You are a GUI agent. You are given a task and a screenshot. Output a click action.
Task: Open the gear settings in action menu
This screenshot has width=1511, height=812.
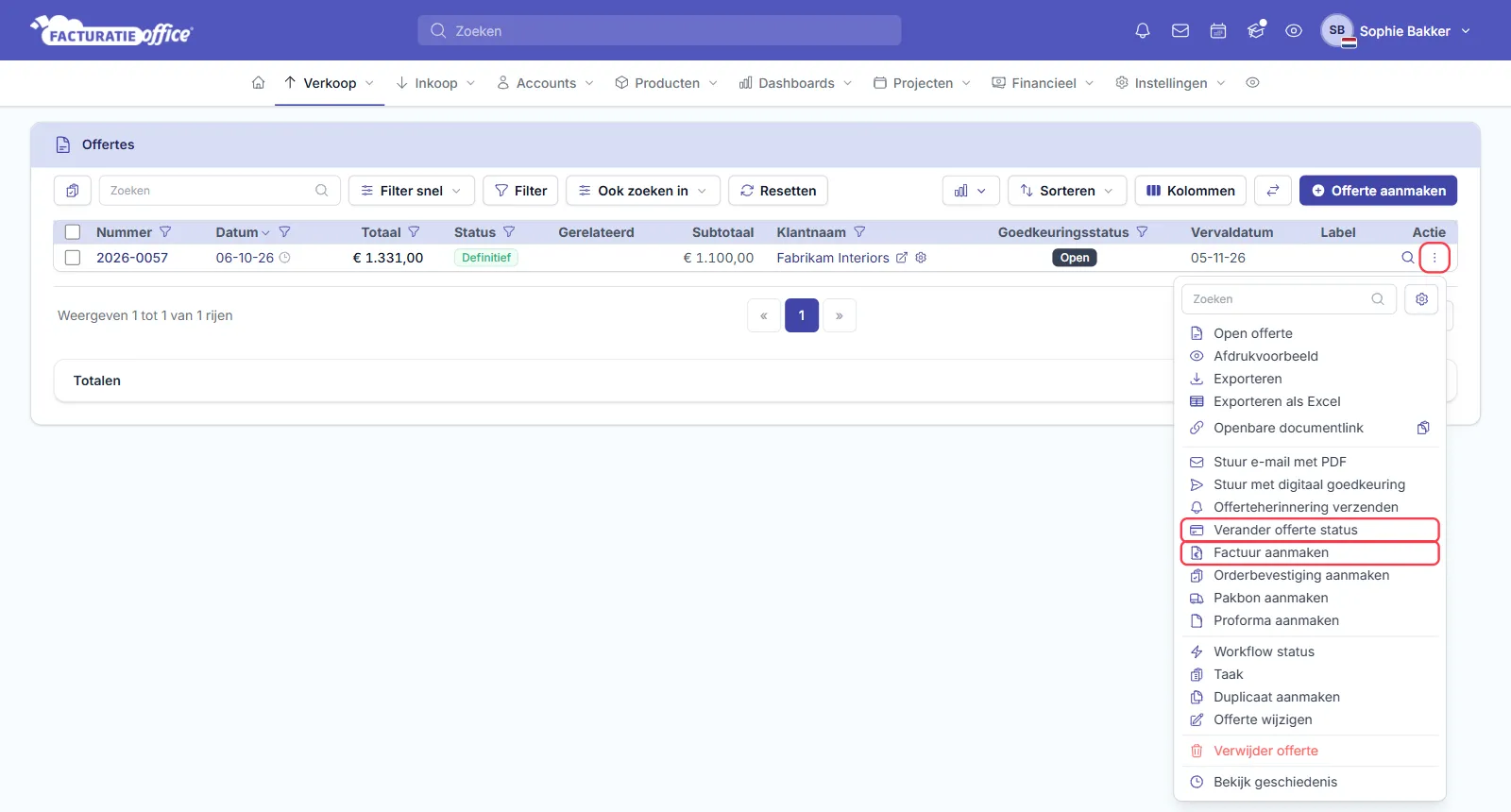1421,299
